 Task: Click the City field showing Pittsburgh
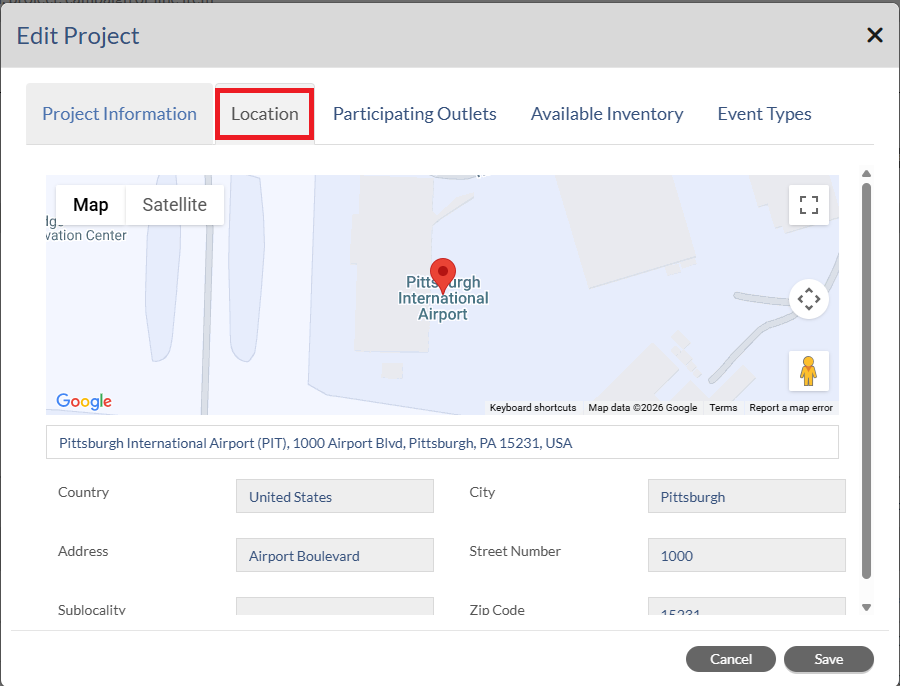pyautogui.click(x=746, y=496)
